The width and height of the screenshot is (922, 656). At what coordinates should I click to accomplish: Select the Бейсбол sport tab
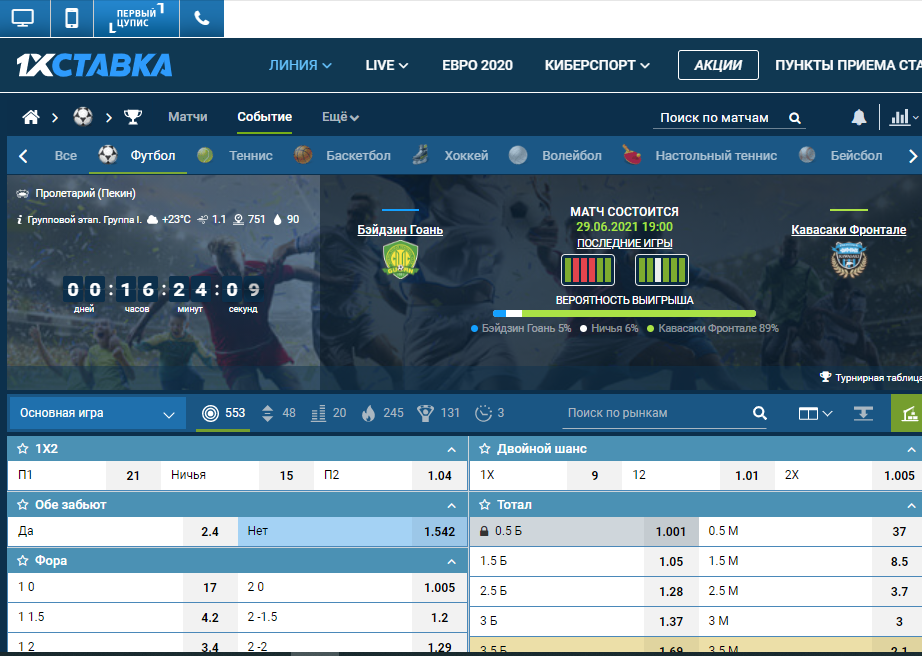(x=841, y=155)
